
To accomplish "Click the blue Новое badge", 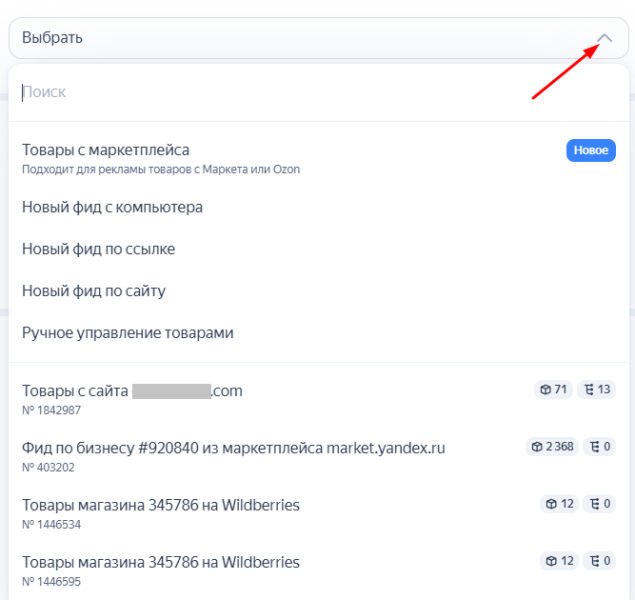I will [x=591, y=151].
